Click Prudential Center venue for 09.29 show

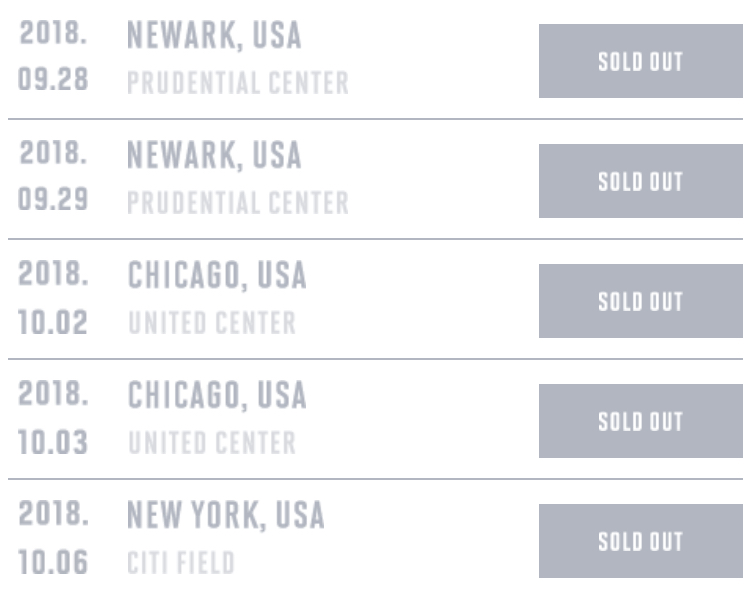[x=238, y=202]
